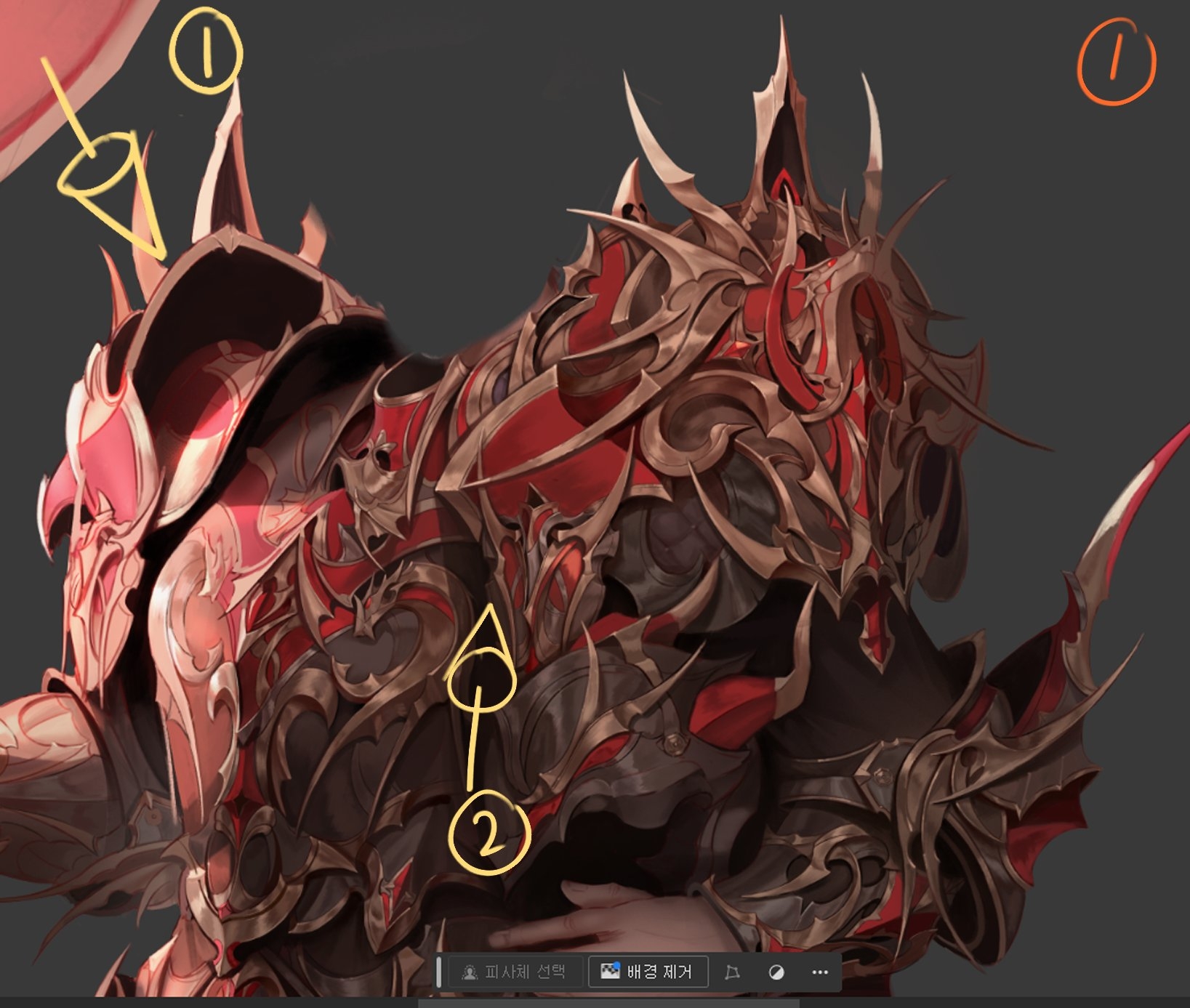
Task: Click the 피사체 선택 (Select Subject) button
Action: [x=515, y=972]
